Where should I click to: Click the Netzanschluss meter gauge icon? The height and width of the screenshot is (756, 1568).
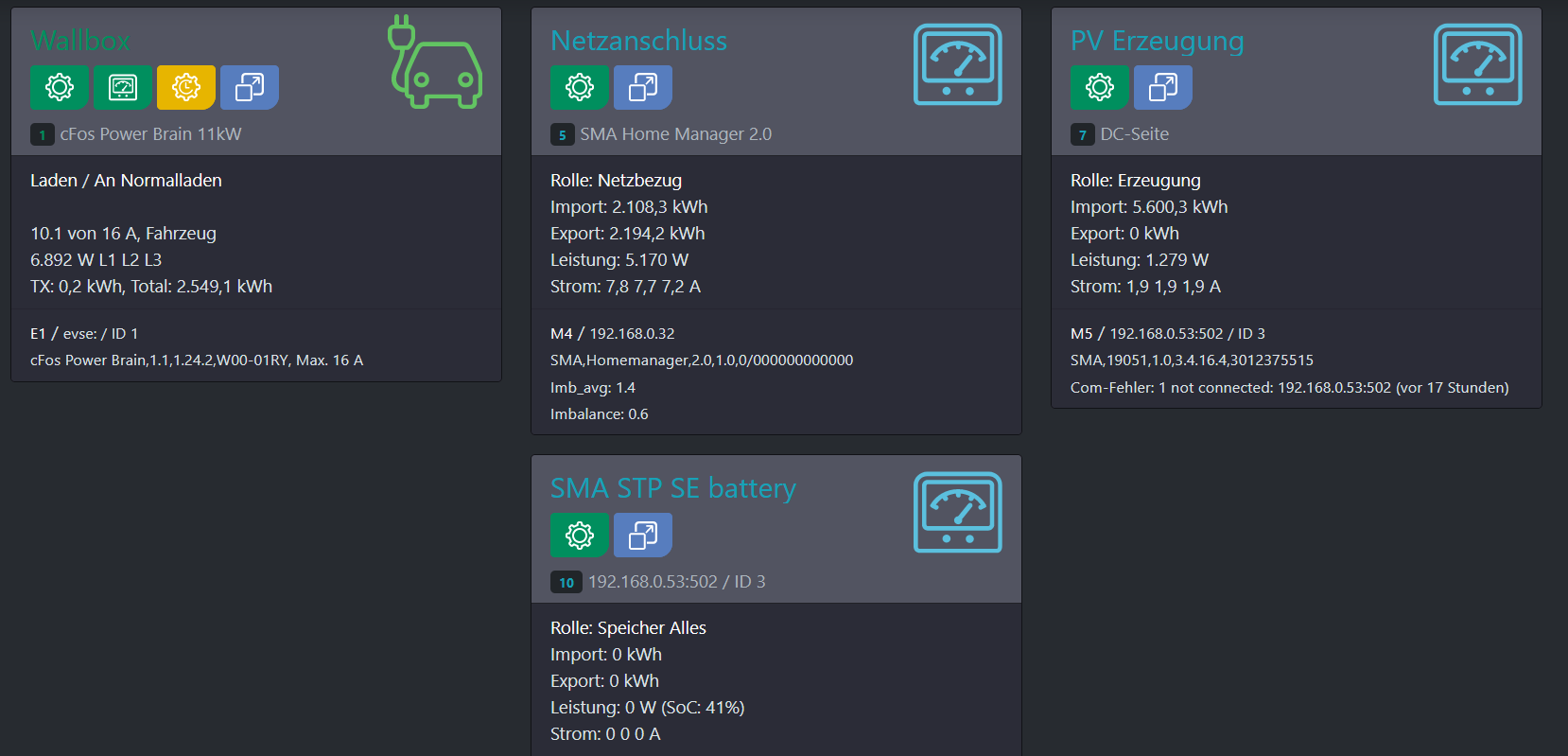[957, 64]
